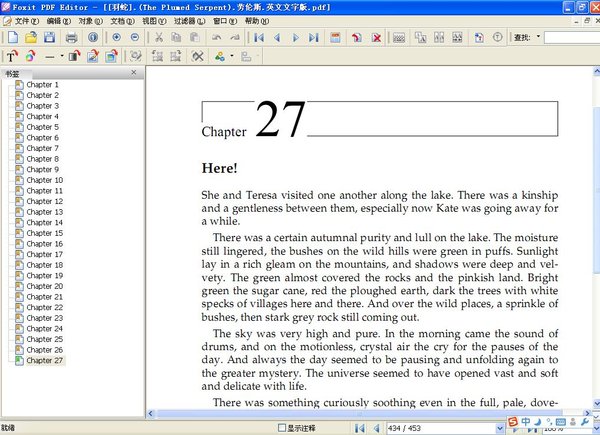Delete page with the red X icon

377,37
